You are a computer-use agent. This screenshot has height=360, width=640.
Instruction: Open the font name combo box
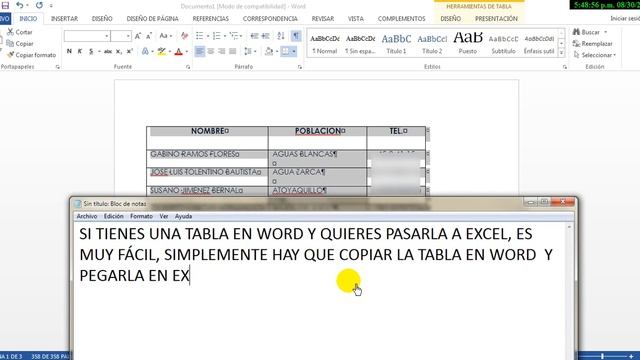coord(87,36)
